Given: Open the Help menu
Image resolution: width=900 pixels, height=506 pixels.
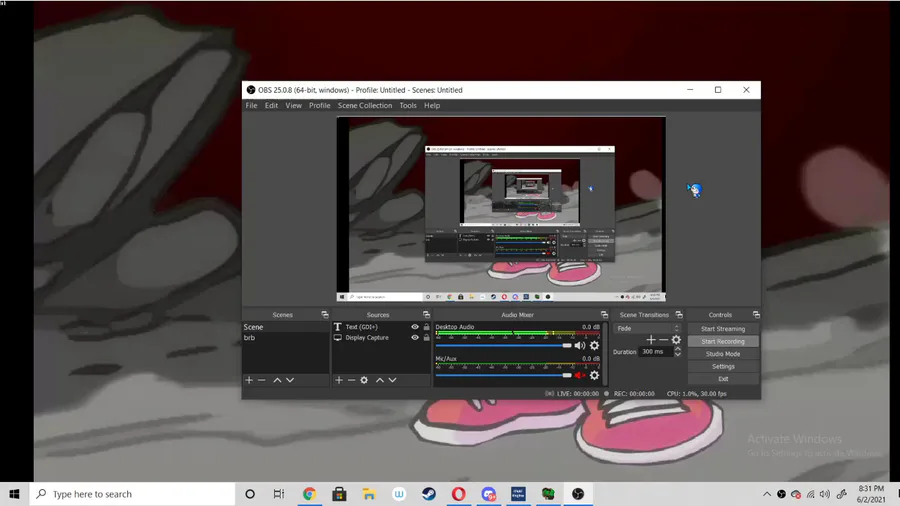Looking at the screenshot, I should (432, 106).
